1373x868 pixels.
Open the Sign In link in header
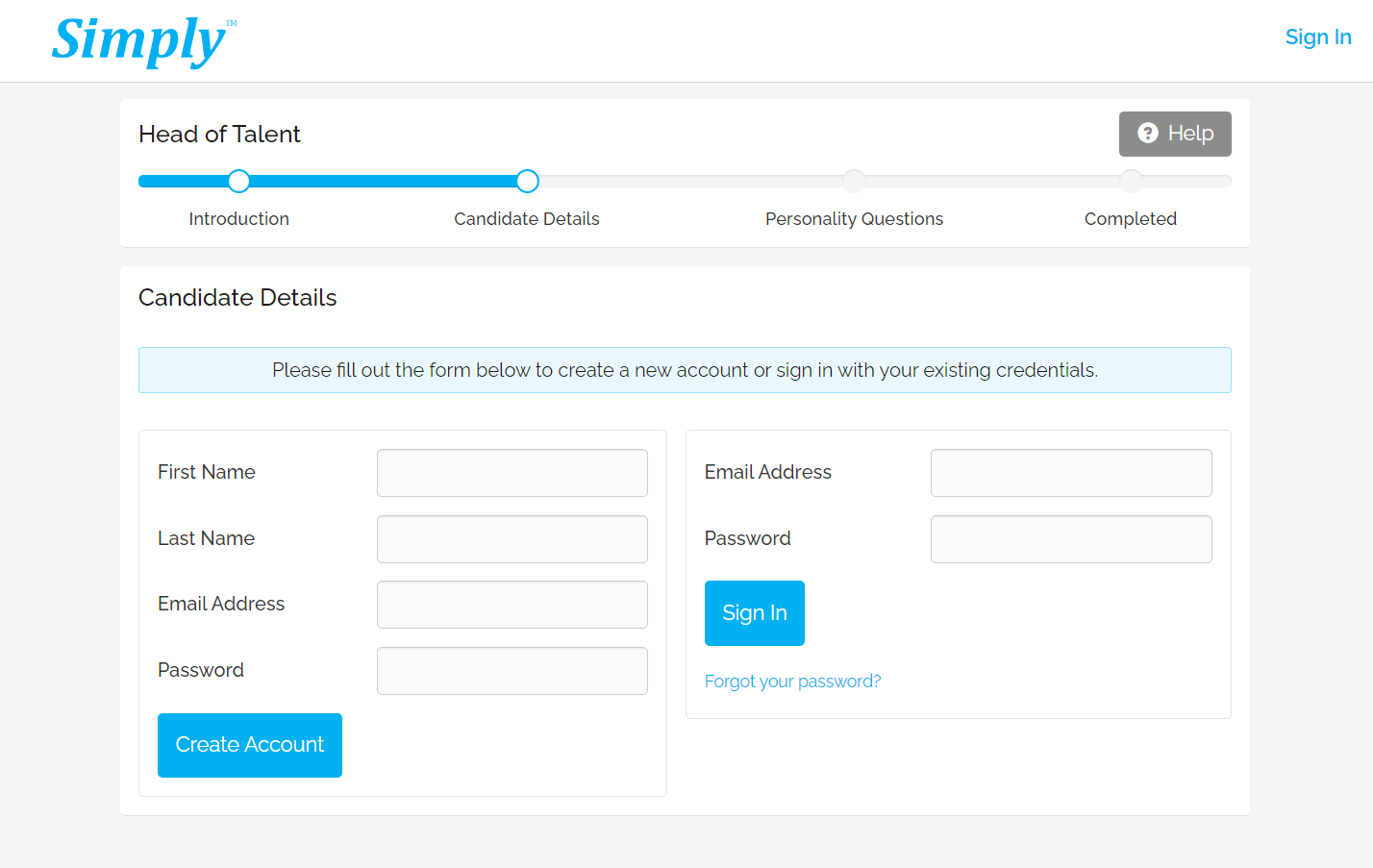pos(1318,37)
